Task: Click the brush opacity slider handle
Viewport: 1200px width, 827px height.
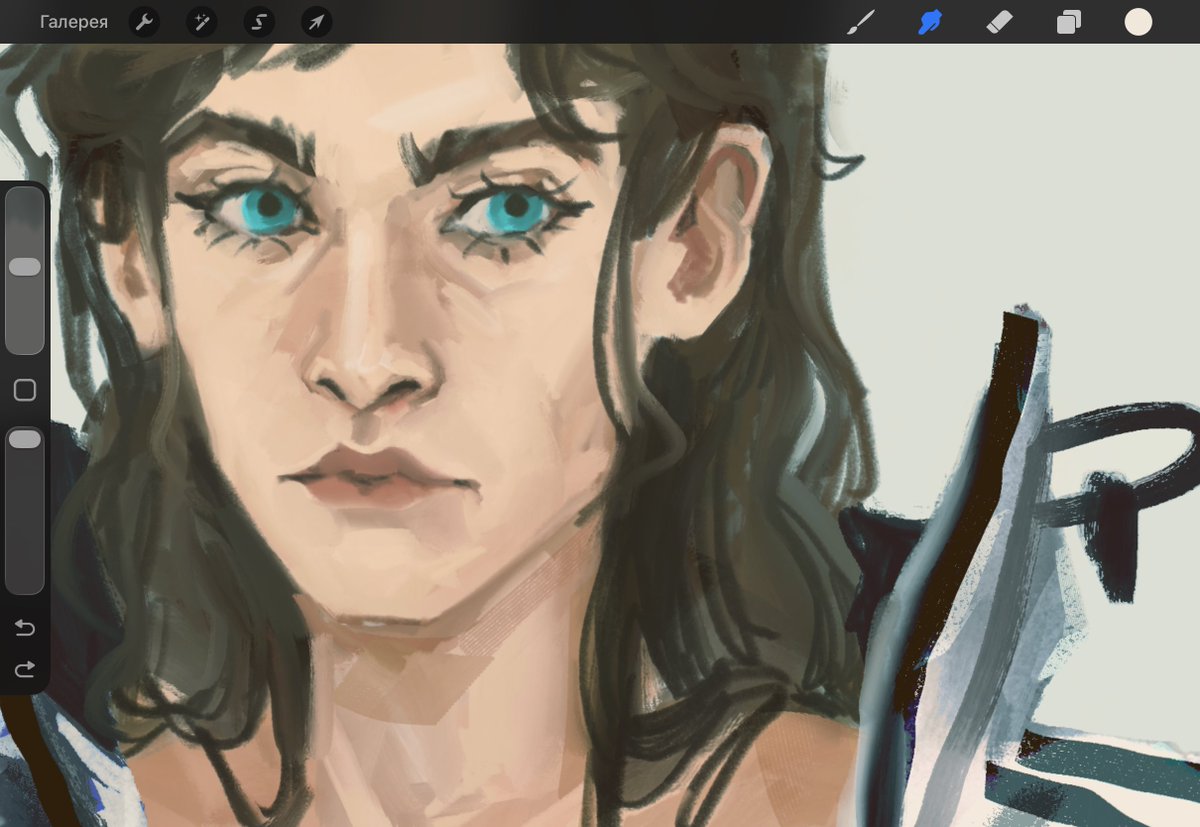Action: 25,440
